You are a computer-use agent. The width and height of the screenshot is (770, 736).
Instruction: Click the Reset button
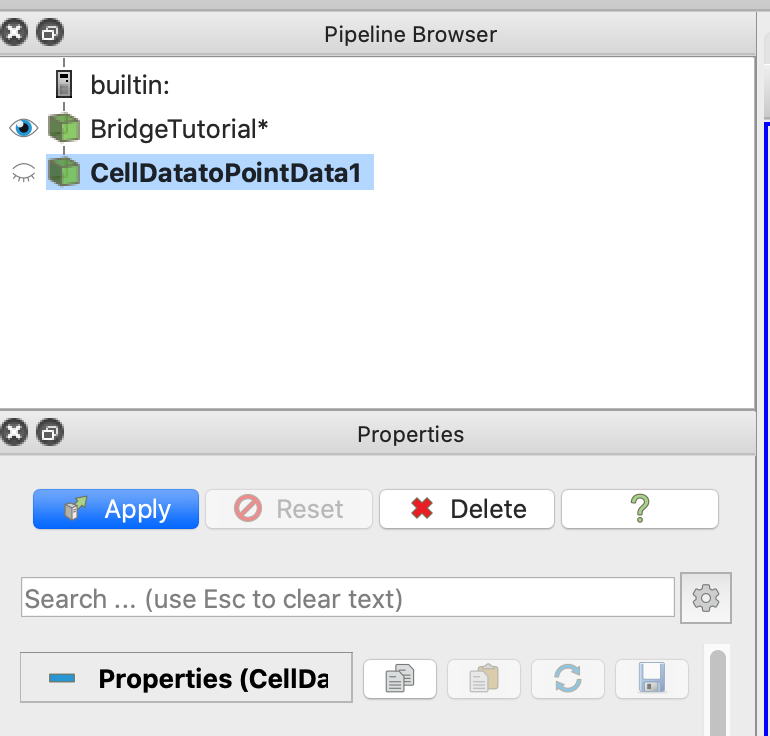[289, 509]
